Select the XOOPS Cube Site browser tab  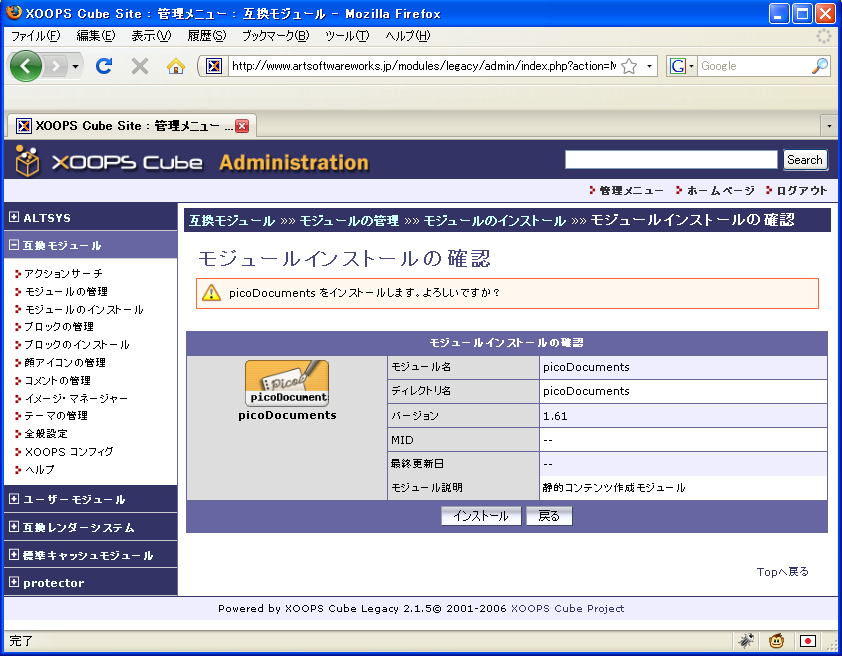coord(132,126)
